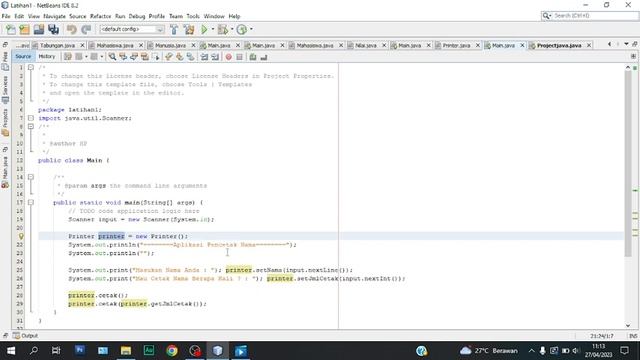Image resolution: width=640 pixels, height=360 pixels.
Task: Click the Save All toolbar icon
Action: click(53, 29)
